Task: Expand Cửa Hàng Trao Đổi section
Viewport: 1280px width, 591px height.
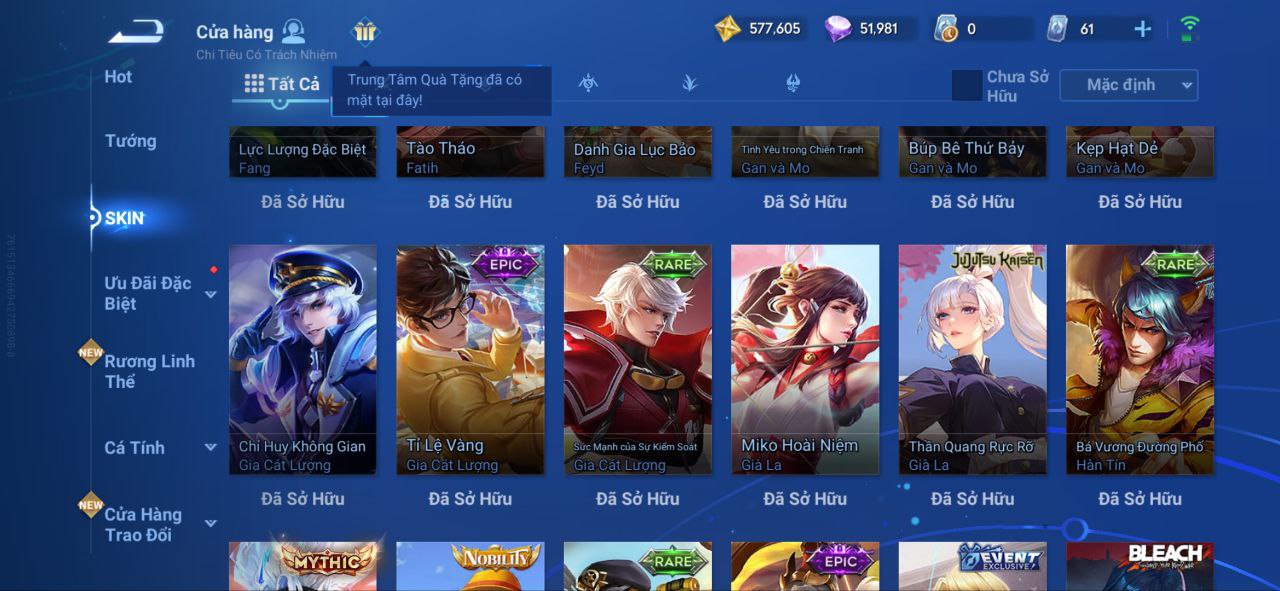Action: [x=211, y=523]
